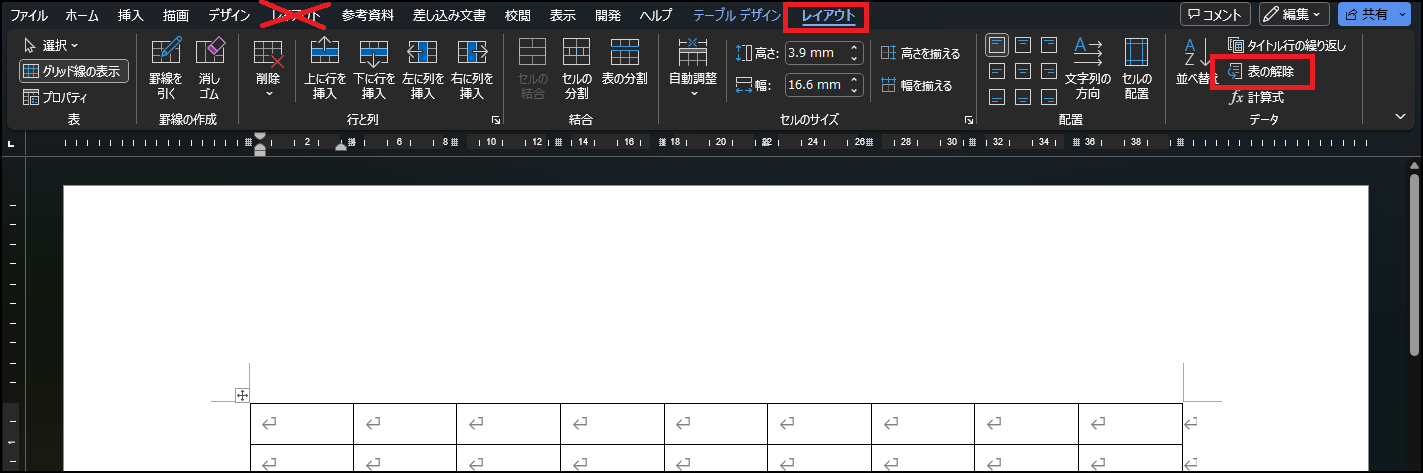This screenshot has height=473, width=1423.
Task: Click the 共有 share button
Action: pyautogui.click(x=1369, y=14)
